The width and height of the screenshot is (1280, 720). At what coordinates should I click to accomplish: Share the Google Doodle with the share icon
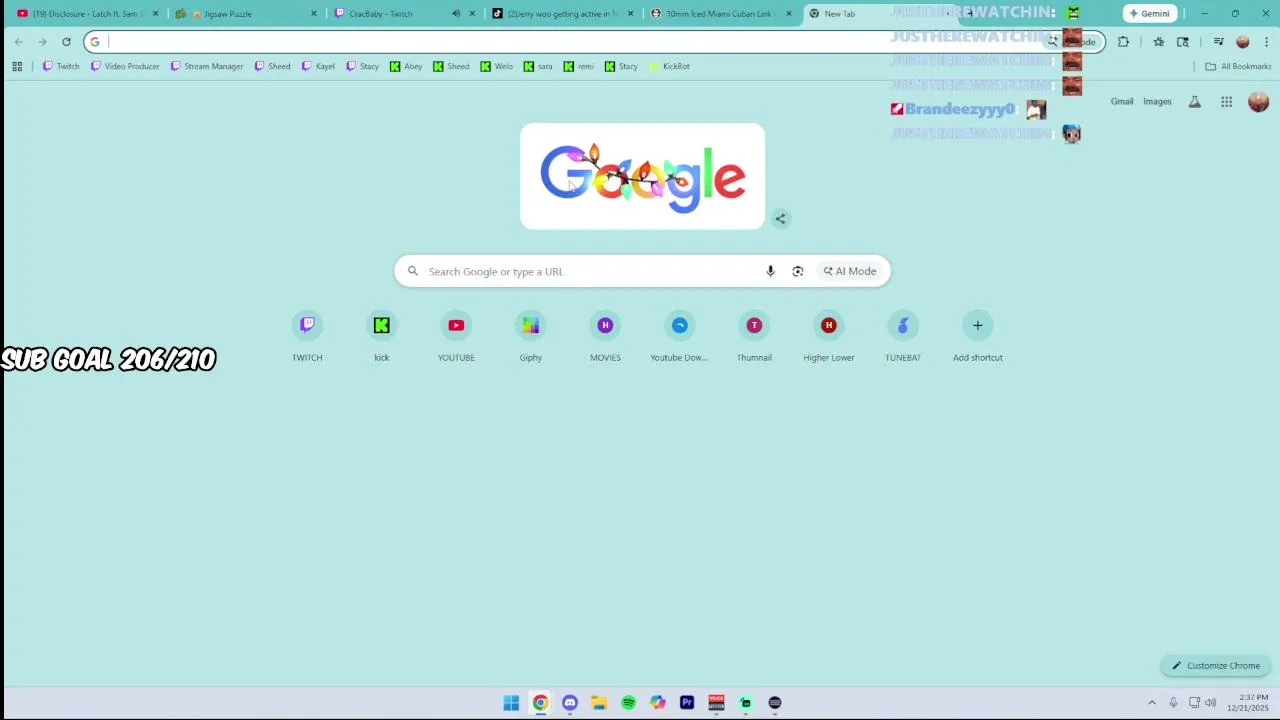pos(781,219)
